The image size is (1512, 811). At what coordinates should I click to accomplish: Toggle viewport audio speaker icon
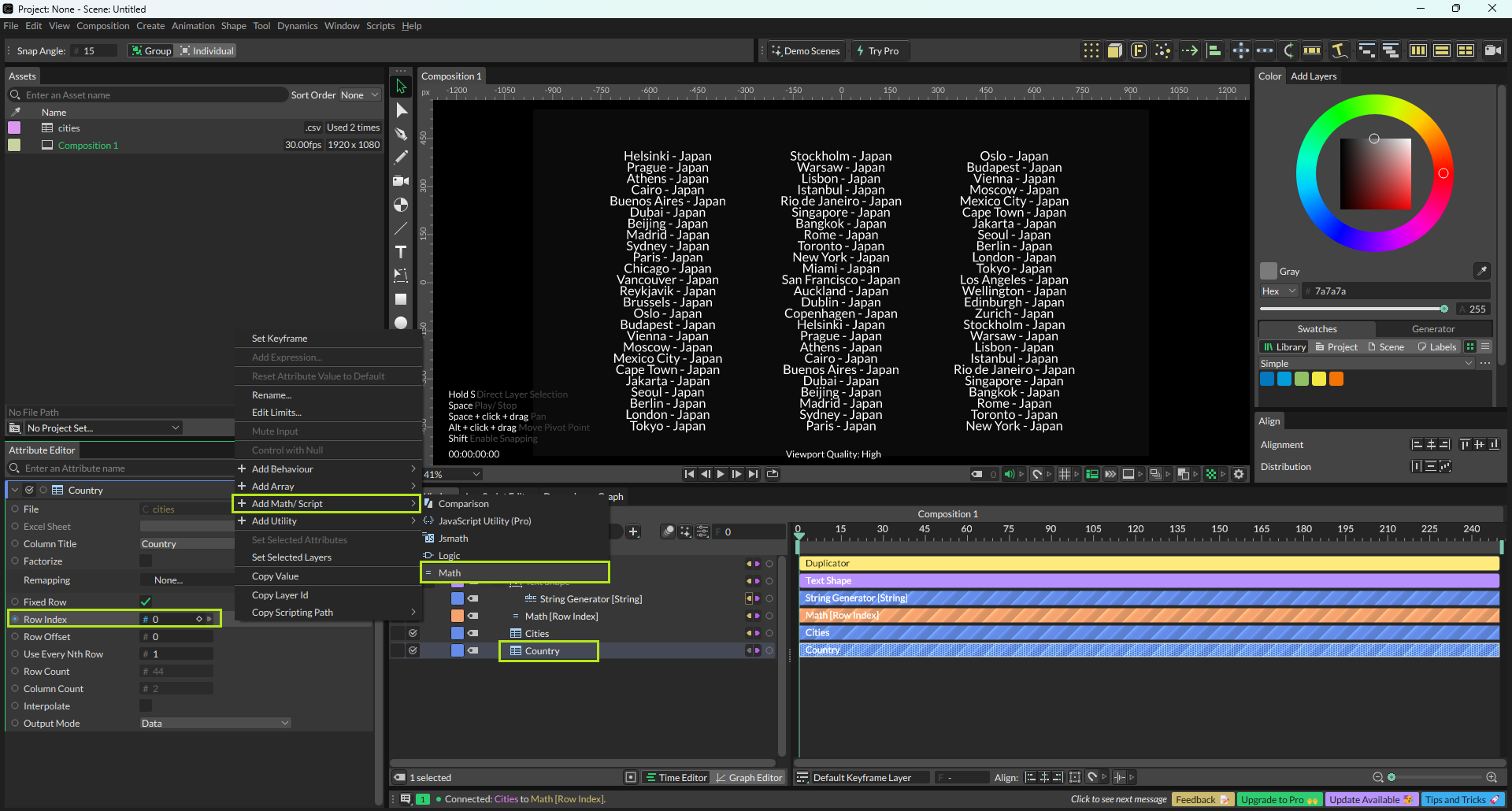pyautogui.click(x=1009, y=474)
